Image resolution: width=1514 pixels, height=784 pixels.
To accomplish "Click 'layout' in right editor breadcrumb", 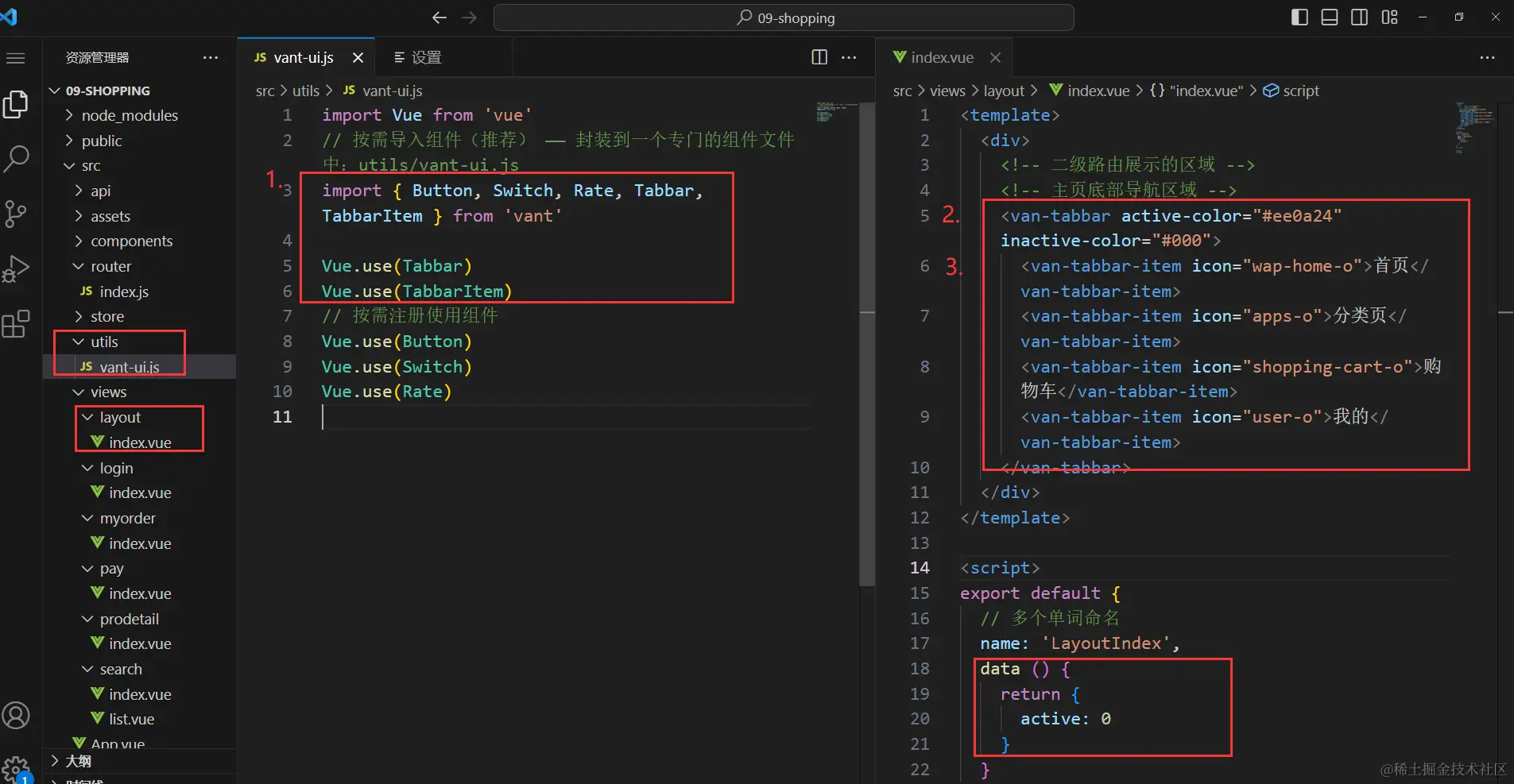I will tap(1004, 91).
